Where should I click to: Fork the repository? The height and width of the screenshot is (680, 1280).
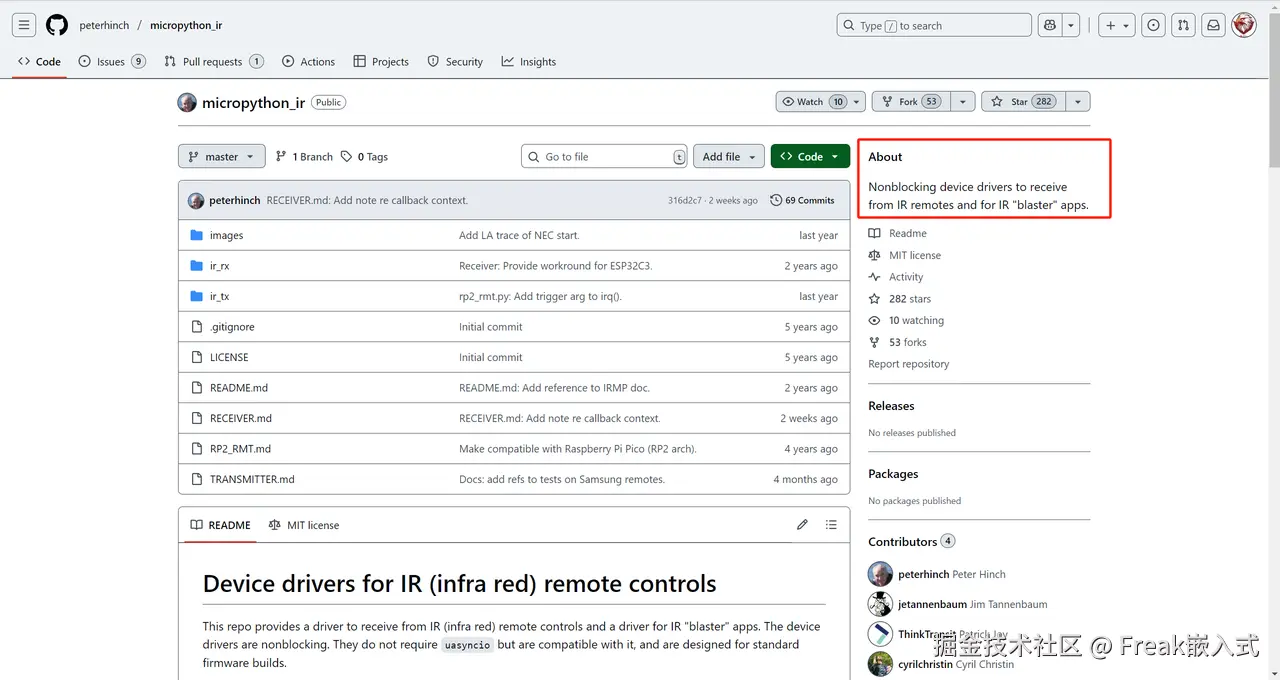coord(911,102)
